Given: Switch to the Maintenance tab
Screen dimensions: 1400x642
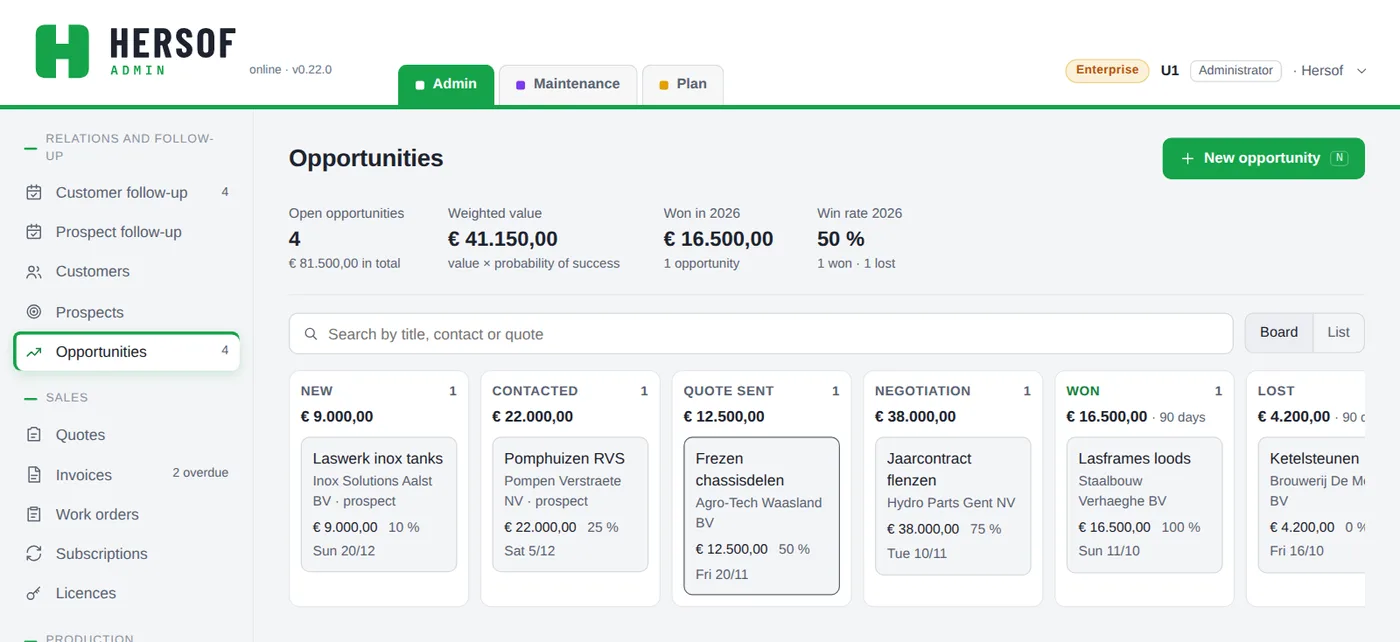Looking at the screenshot, I should tap(568, 85).
